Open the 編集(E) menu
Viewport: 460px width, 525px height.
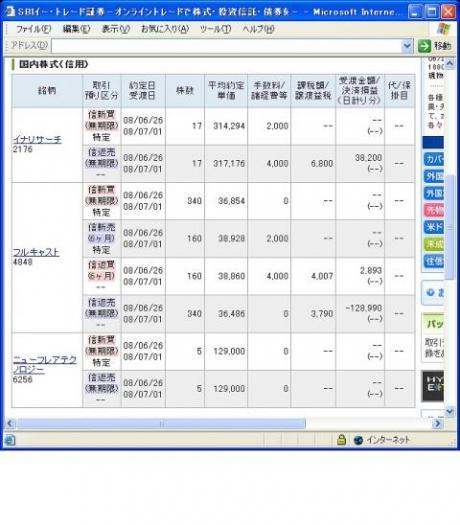[76, 29]
